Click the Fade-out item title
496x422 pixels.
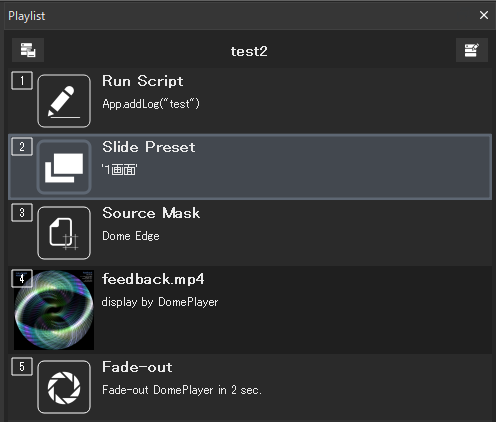coord(137,367)
